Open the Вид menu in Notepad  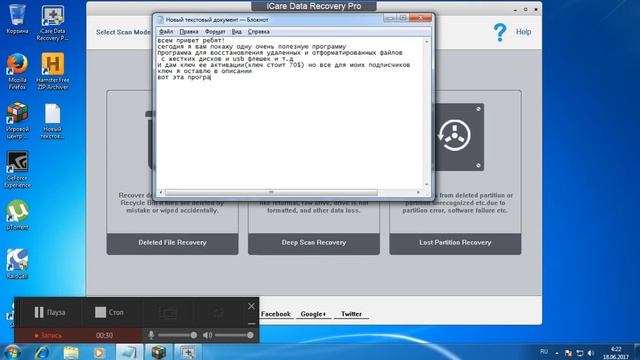pos(237,32)
